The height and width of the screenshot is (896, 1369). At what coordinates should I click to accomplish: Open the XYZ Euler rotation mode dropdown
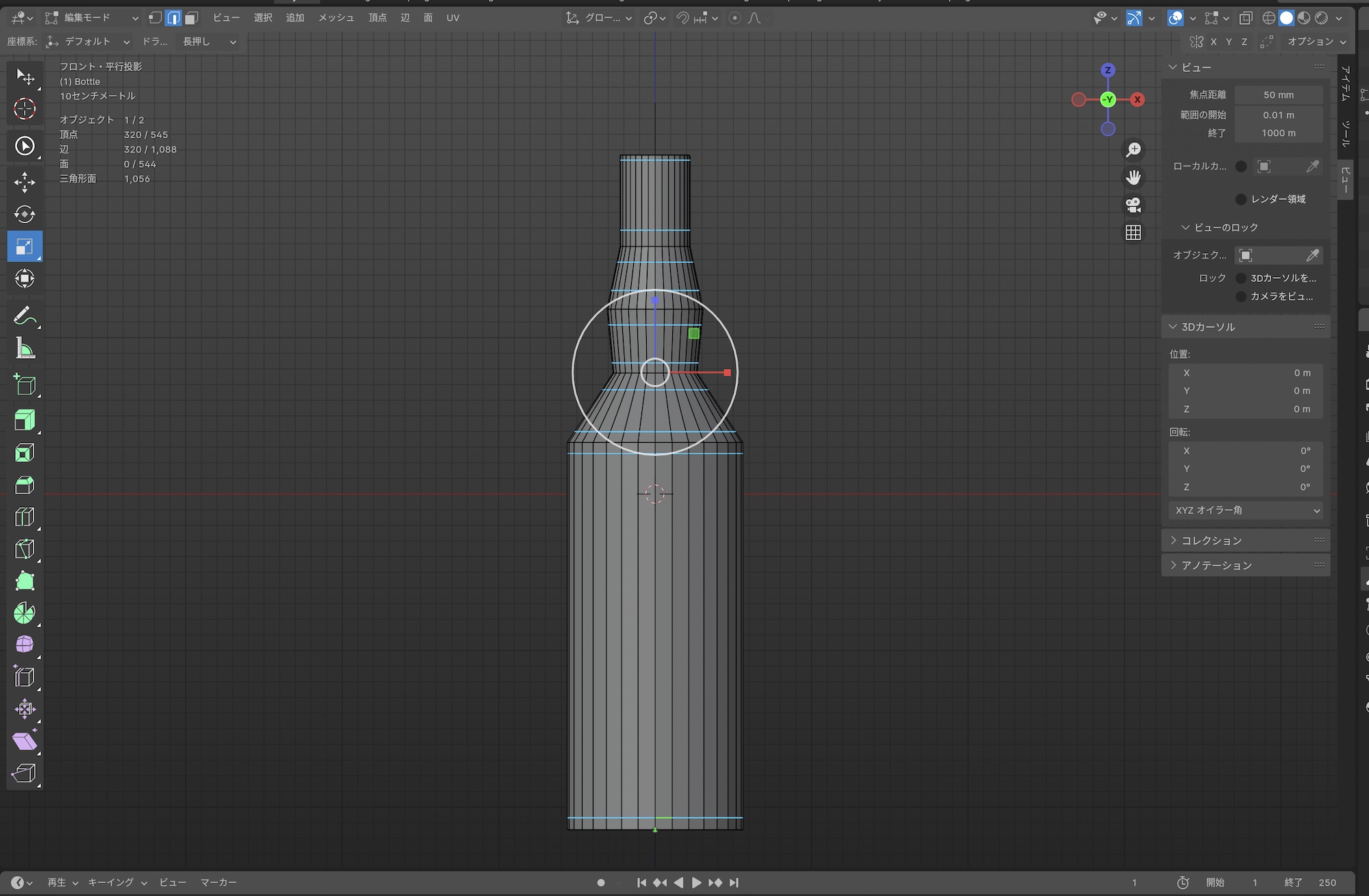1245,511
